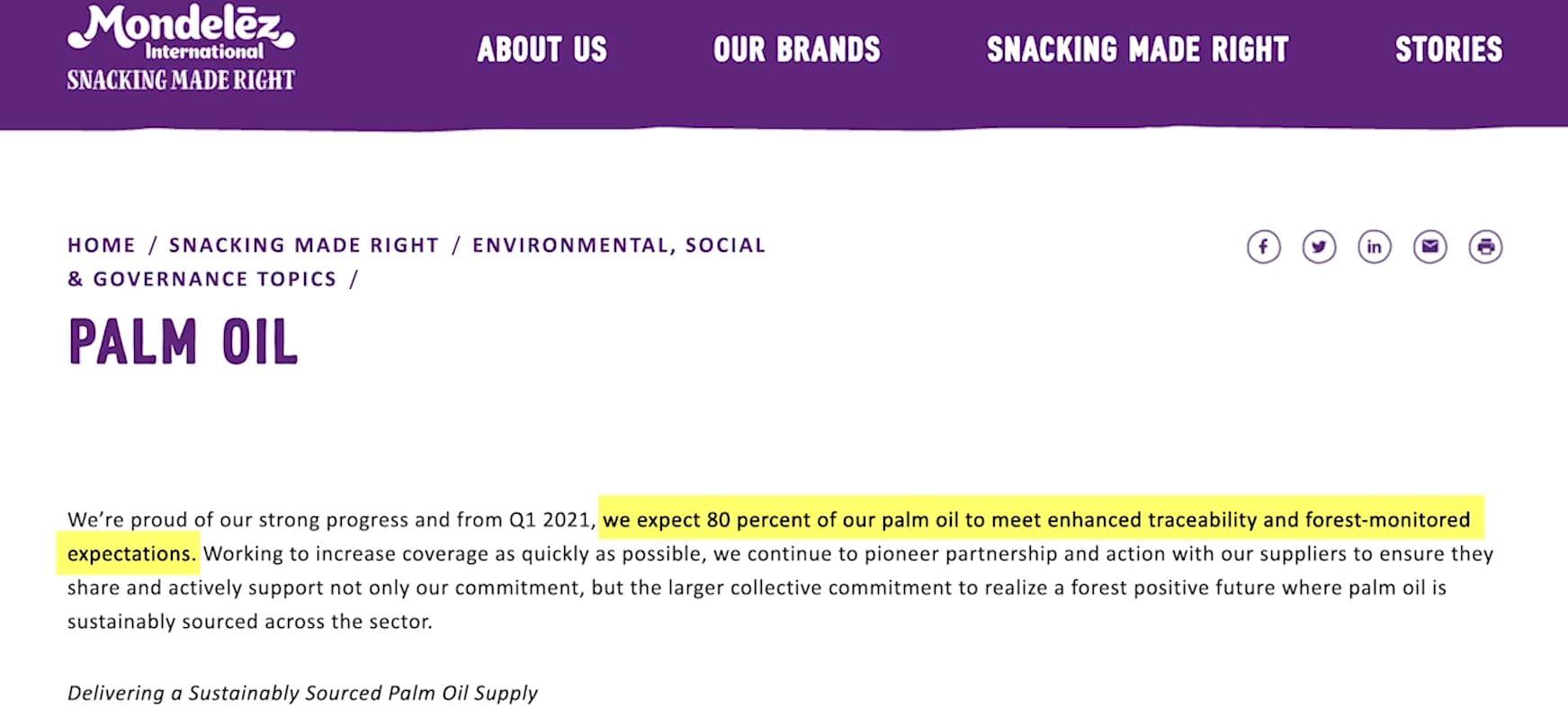
Task: Open the Our Brands menu
Action: [x=797, y=49]
